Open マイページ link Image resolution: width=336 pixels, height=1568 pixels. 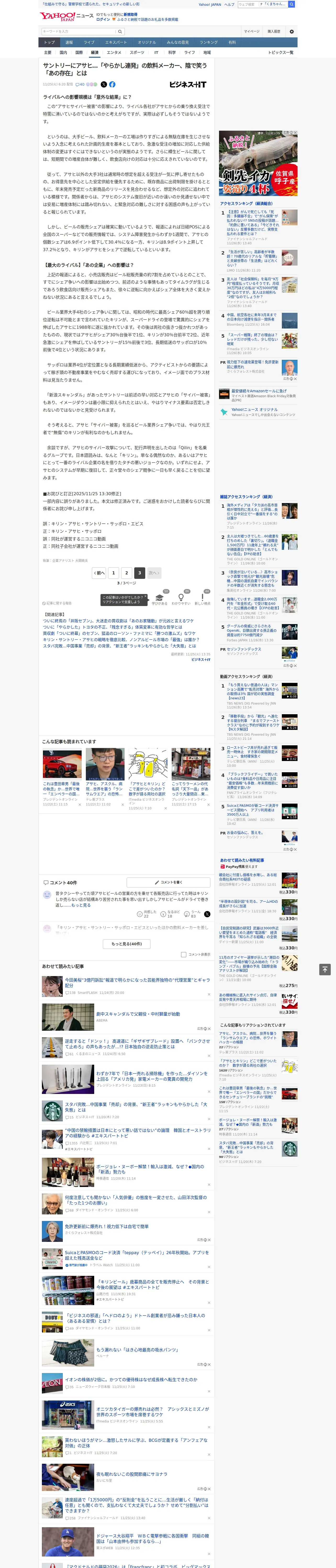(251, 32)
